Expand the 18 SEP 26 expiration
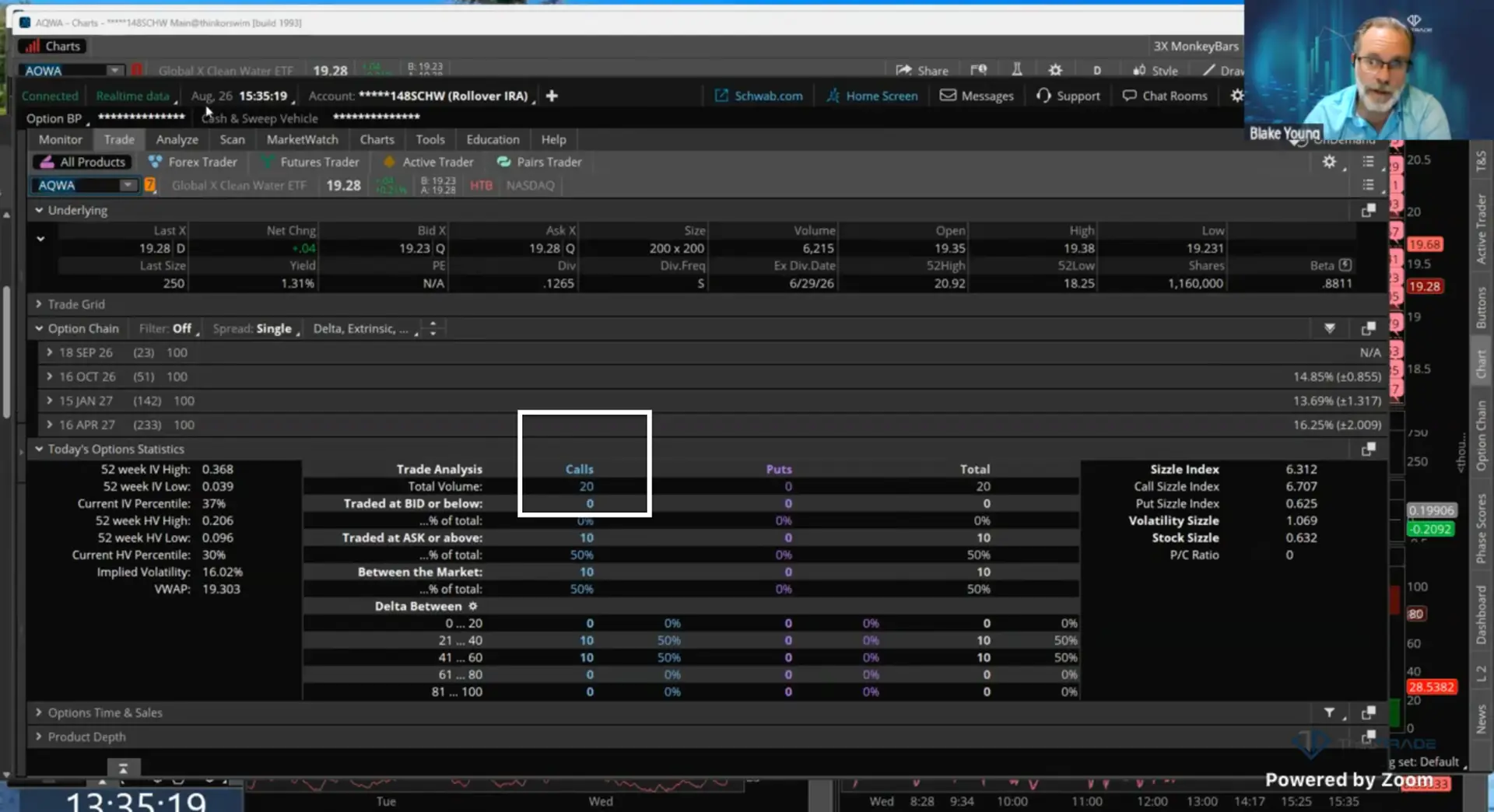 tap(50, 352)
